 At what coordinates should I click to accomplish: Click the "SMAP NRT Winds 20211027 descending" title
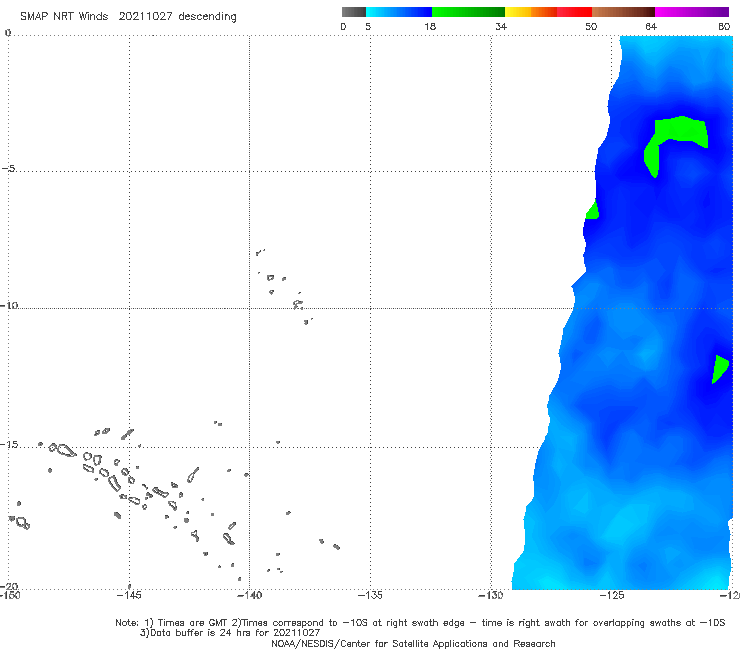(x=128, y=17)
